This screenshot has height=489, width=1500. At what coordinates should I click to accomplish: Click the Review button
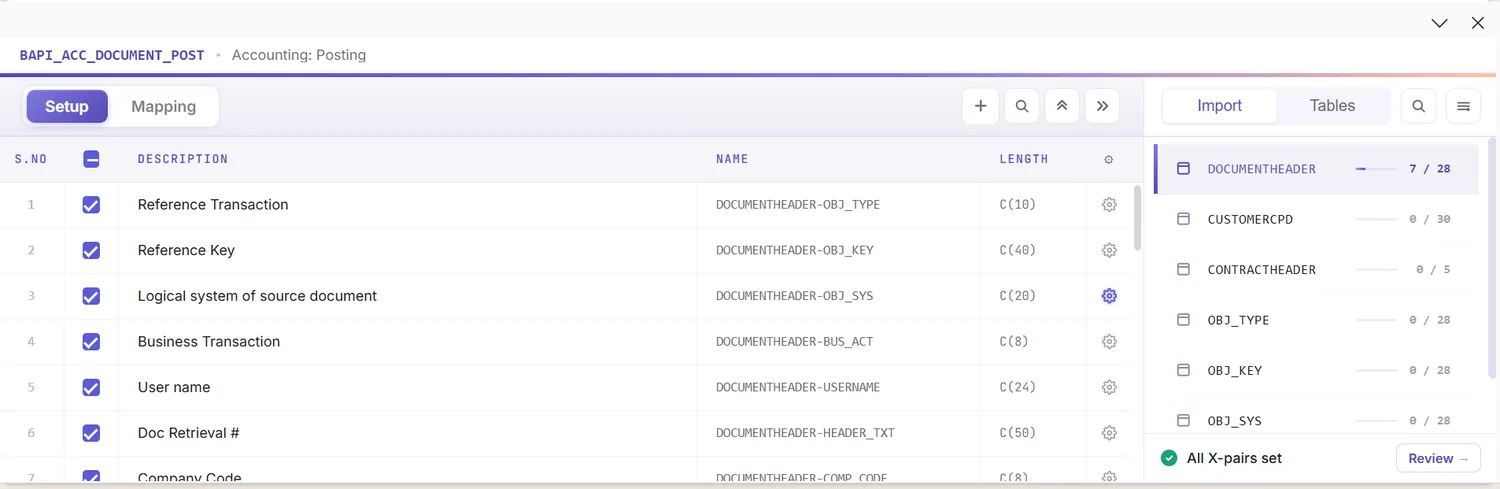tap(1438, 458)
